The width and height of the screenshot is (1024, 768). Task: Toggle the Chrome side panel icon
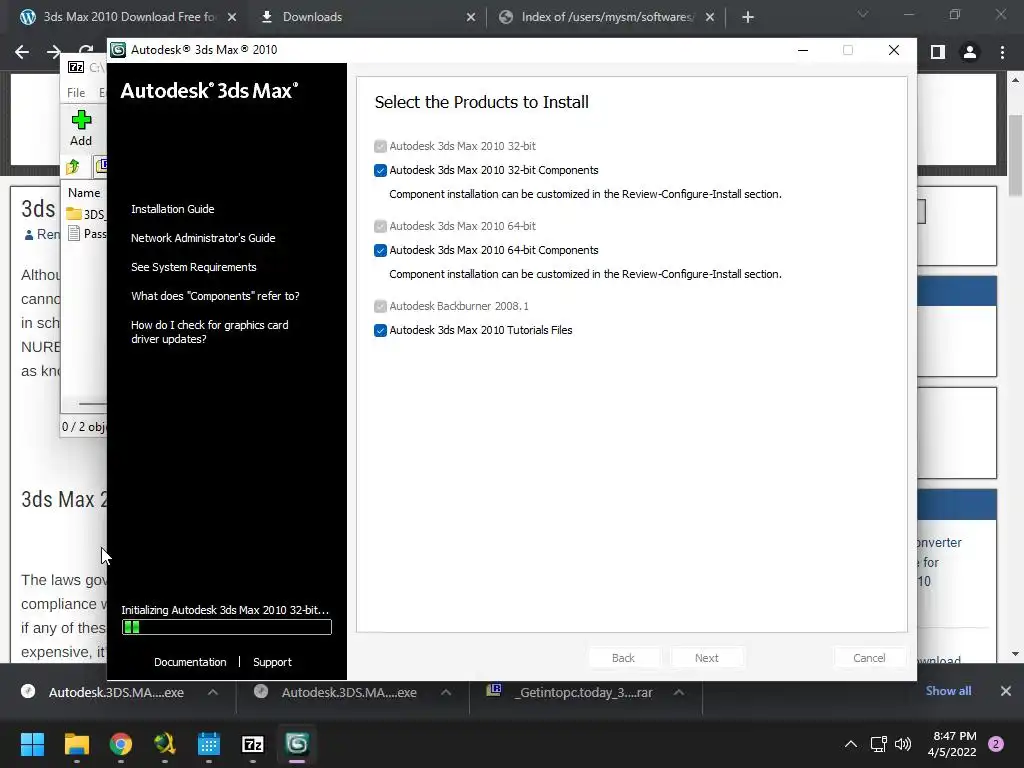938,52
